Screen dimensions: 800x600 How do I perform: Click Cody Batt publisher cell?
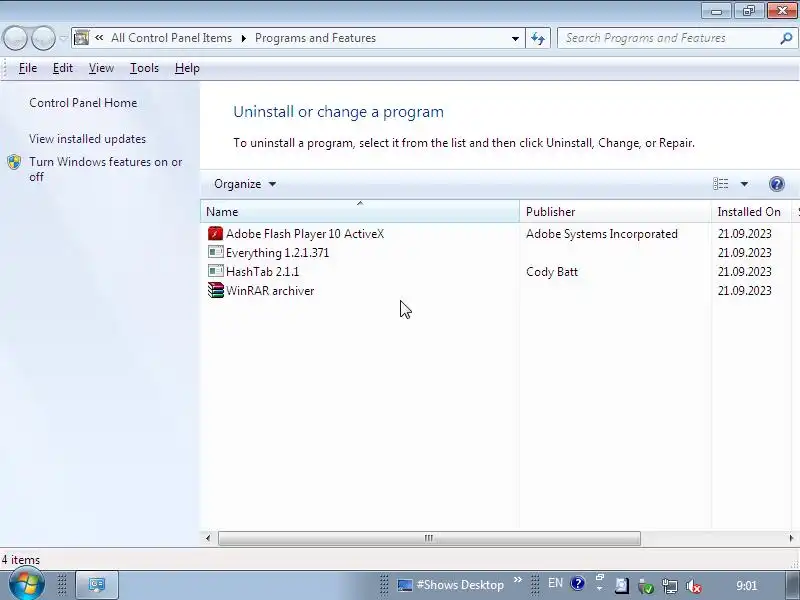click(552, 271)
